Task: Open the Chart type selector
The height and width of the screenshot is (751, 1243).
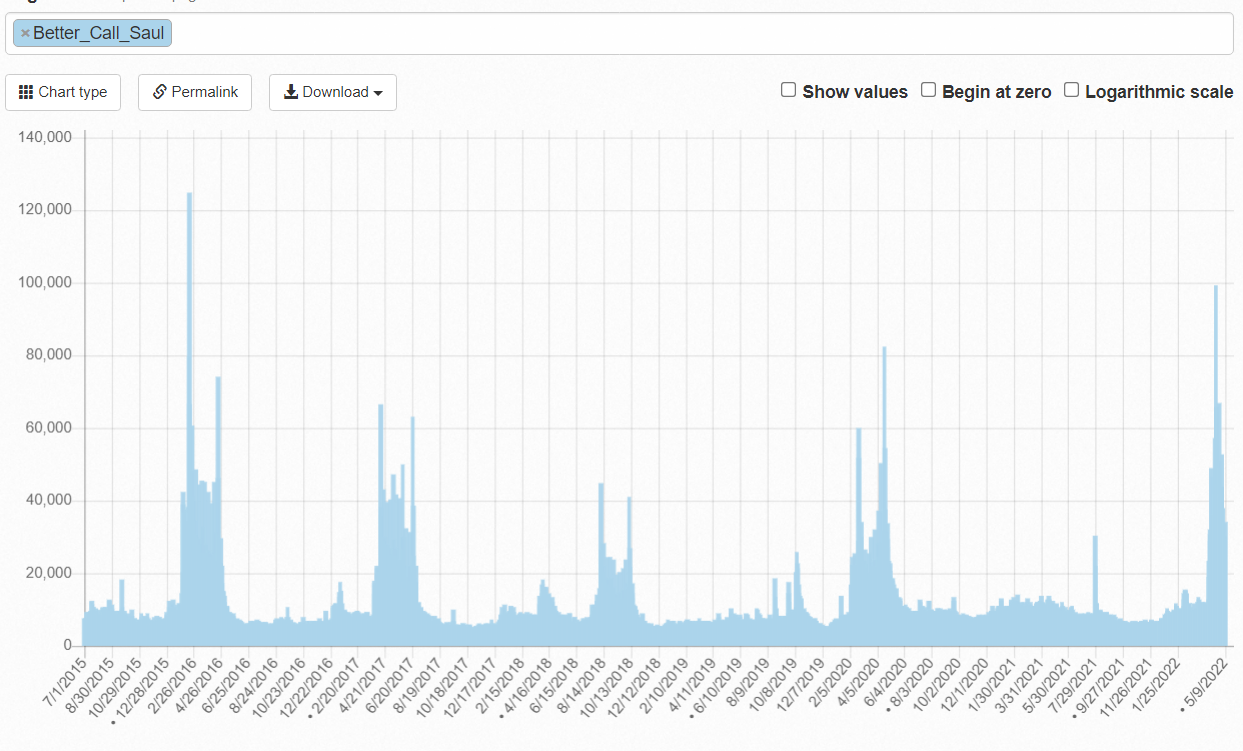Action: point(63,92)
